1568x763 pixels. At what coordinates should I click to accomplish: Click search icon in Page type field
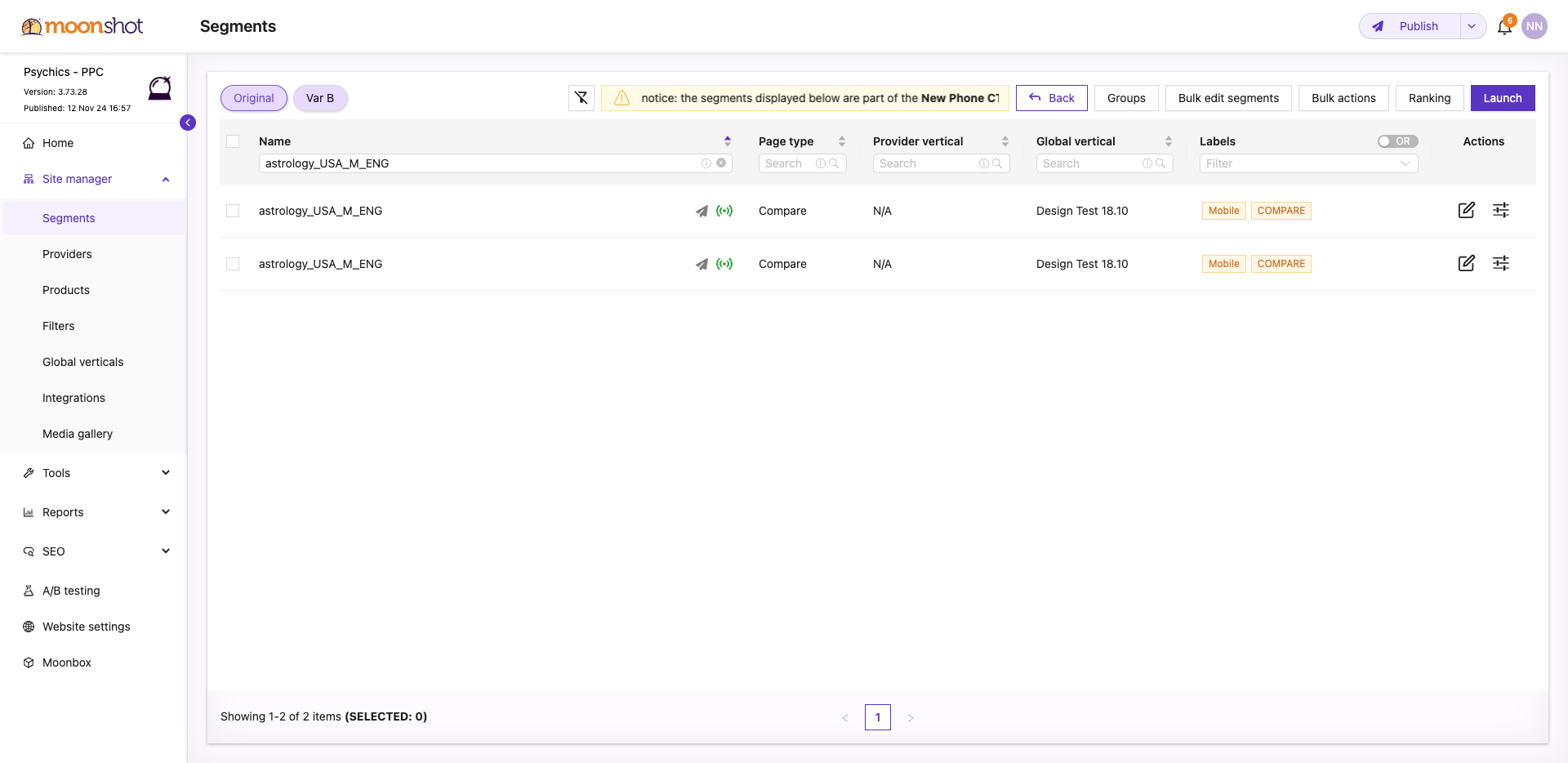coord(834,163)
